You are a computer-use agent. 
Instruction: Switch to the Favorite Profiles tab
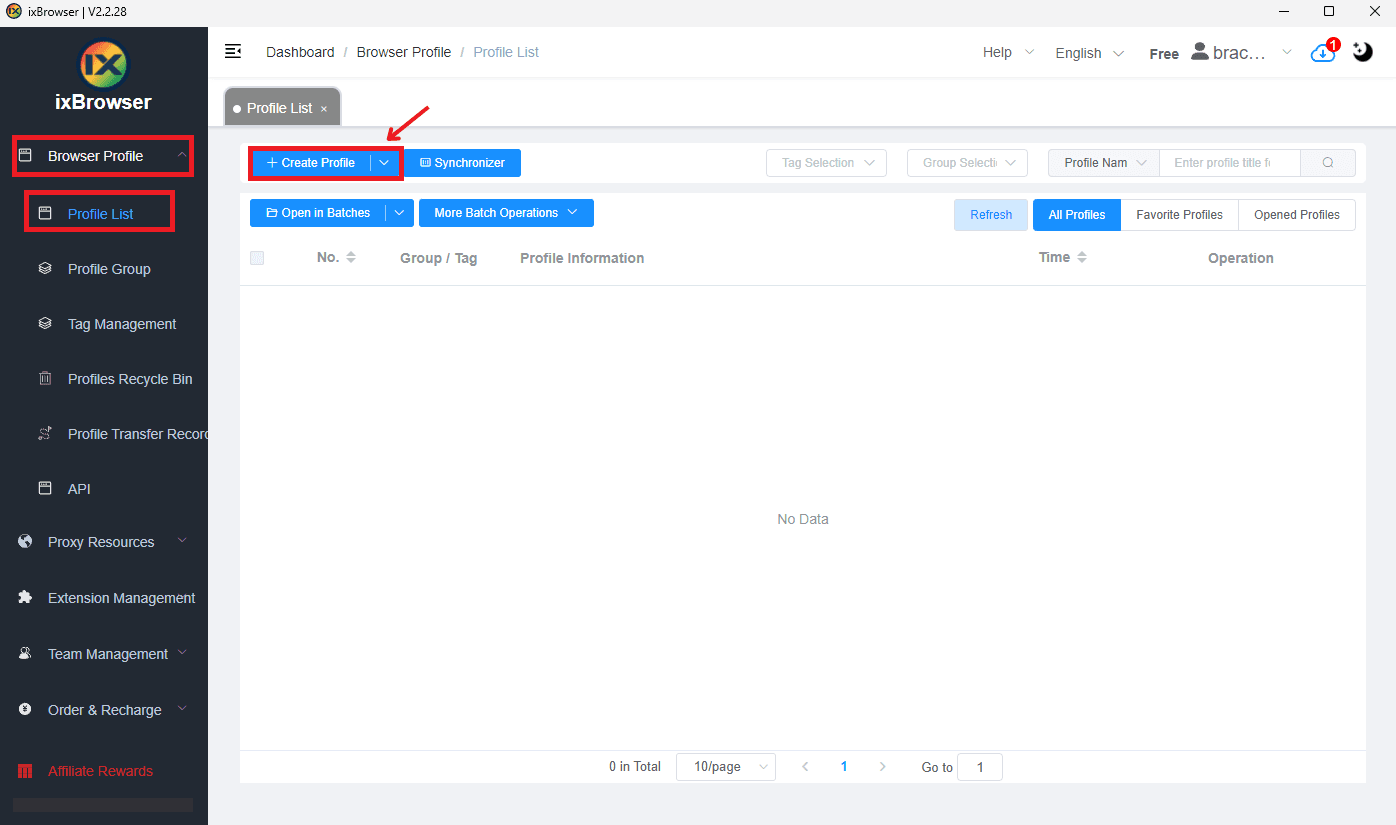click(1179, 214)
